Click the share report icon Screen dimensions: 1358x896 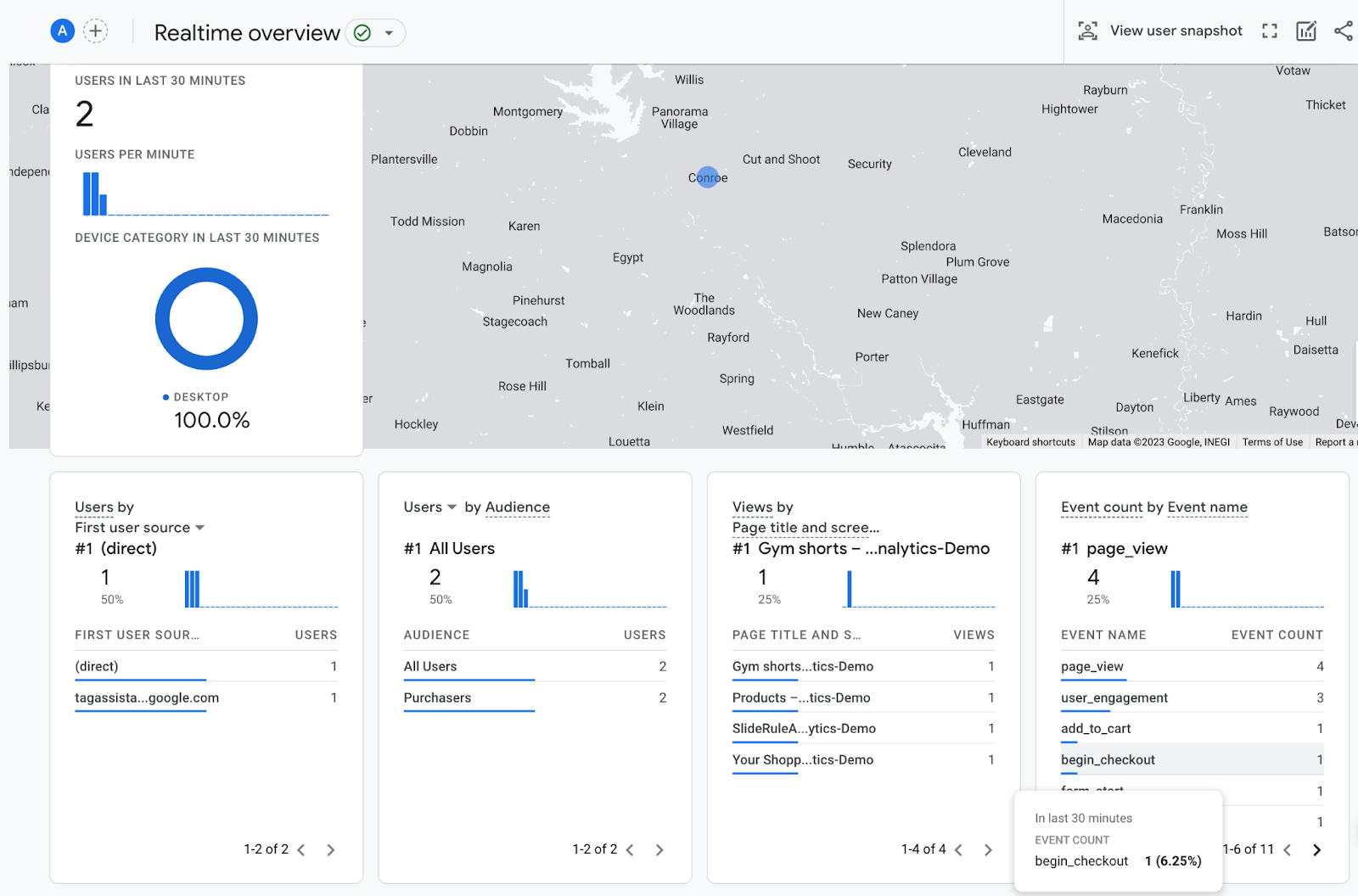tap(1343, 31)
